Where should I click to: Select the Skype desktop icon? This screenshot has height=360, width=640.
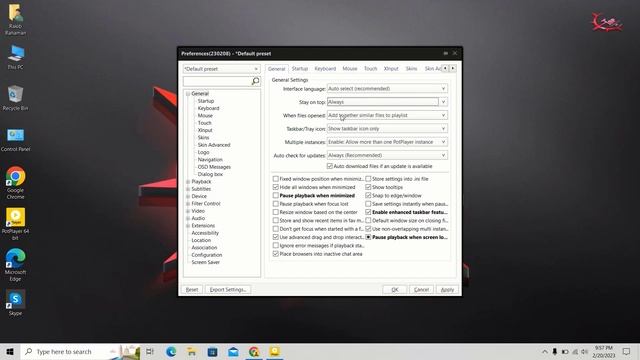[x=16, y=302]
